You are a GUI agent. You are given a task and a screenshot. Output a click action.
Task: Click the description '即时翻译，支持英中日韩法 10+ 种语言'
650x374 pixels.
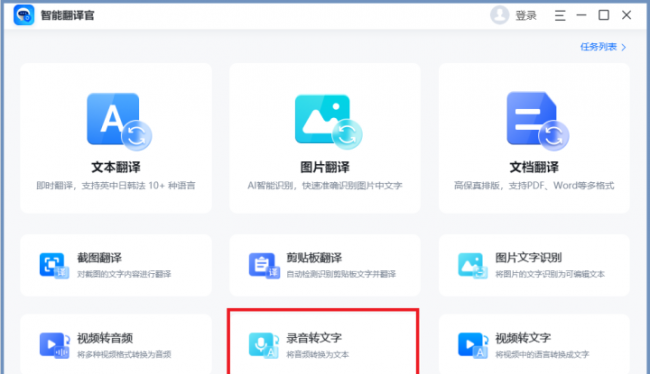(116, 185)
